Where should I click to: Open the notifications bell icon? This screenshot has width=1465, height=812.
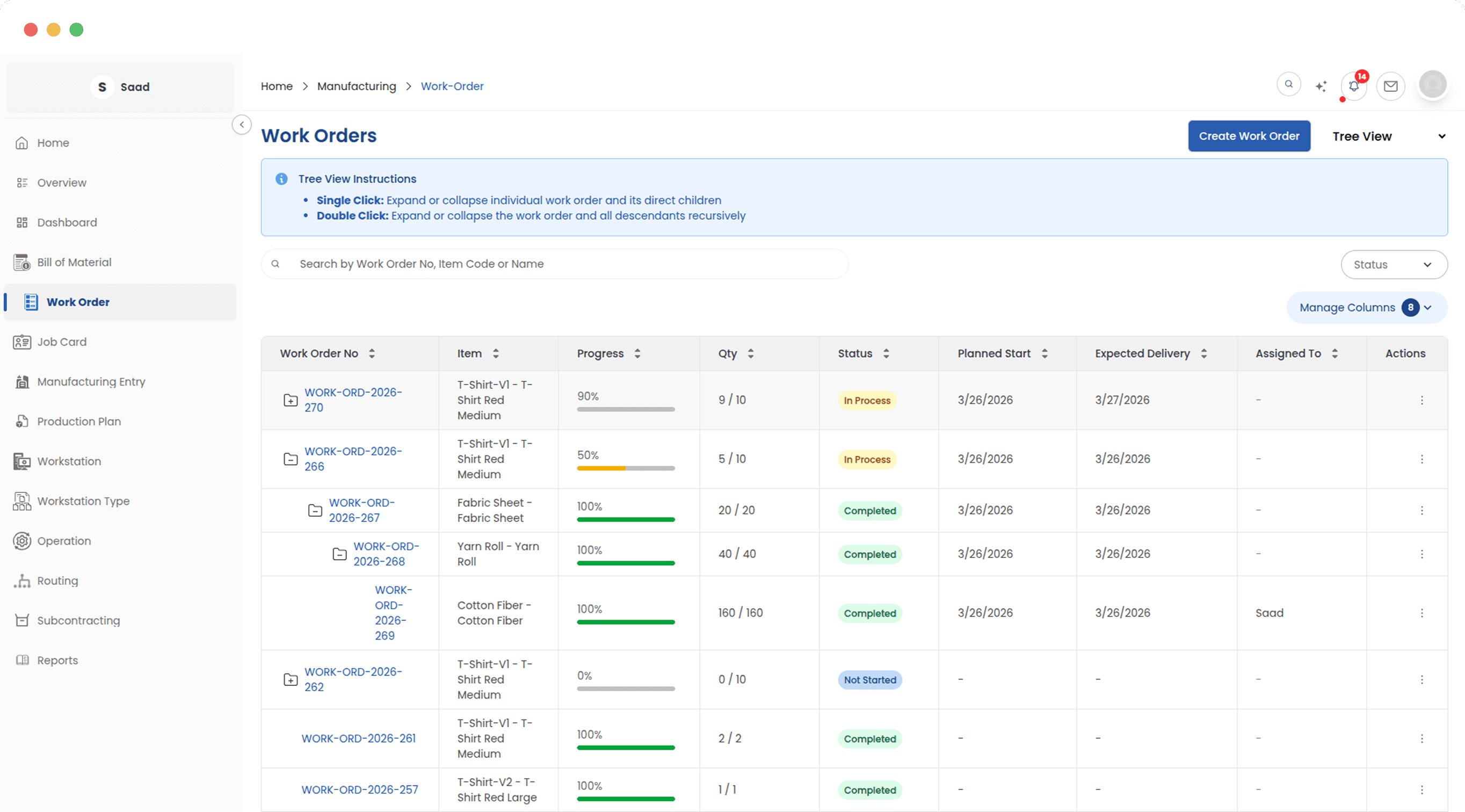click(x=1353, y=86)
